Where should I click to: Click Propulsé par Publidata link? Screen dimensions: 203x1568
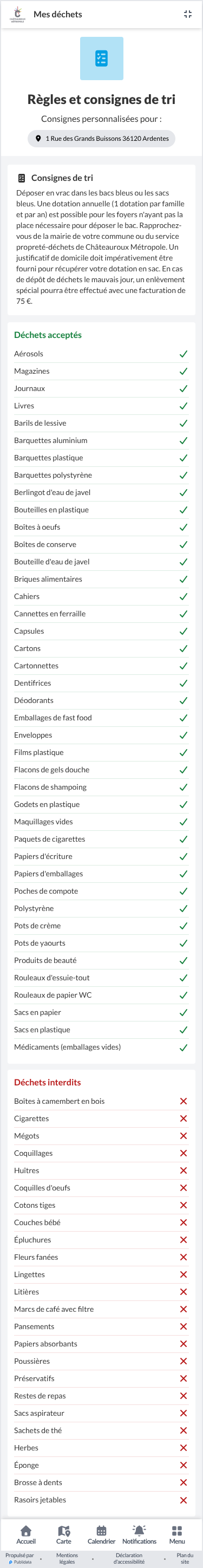[19, 1558]
